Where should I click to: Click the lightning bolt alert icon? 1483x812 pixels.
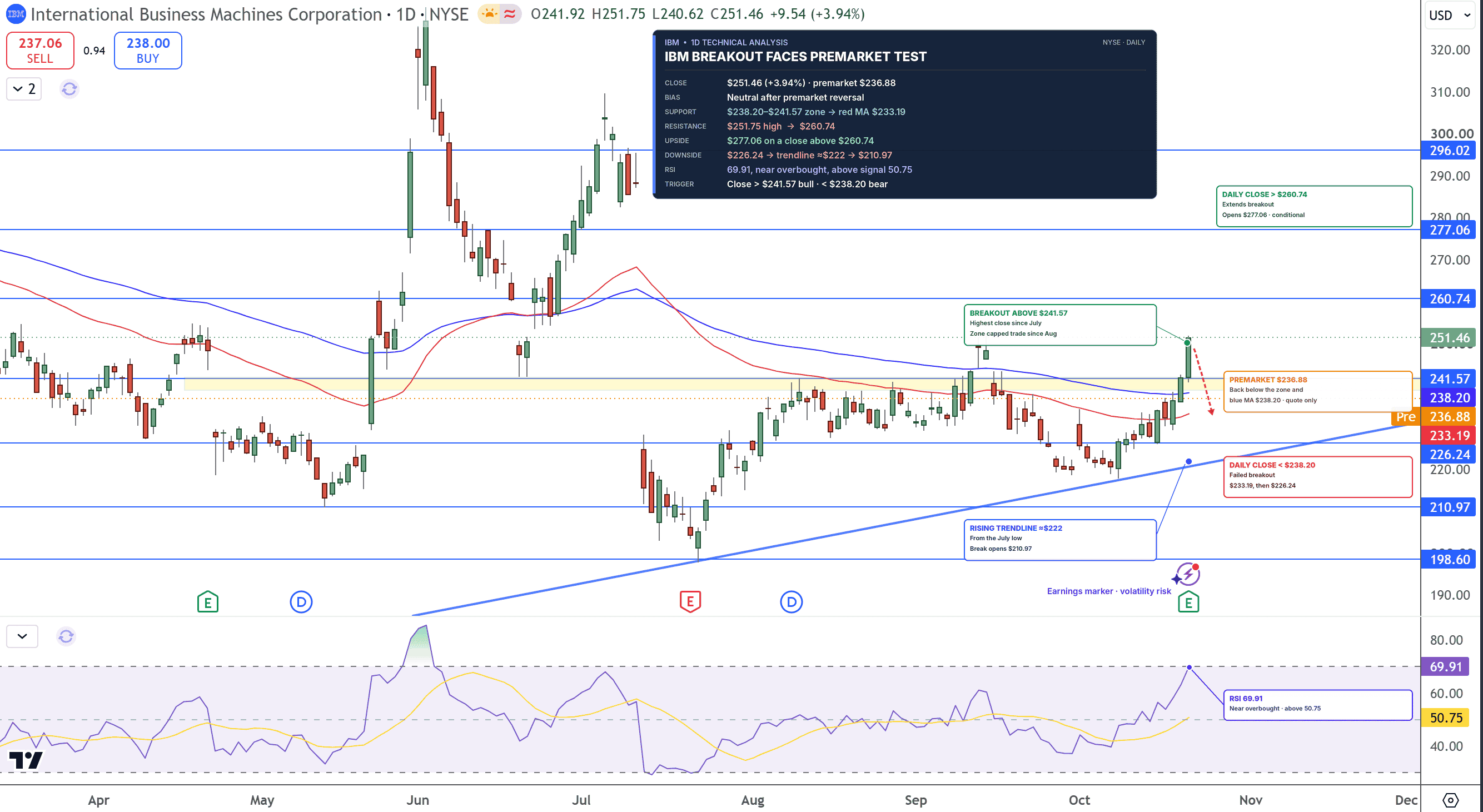pos(1188,574)
